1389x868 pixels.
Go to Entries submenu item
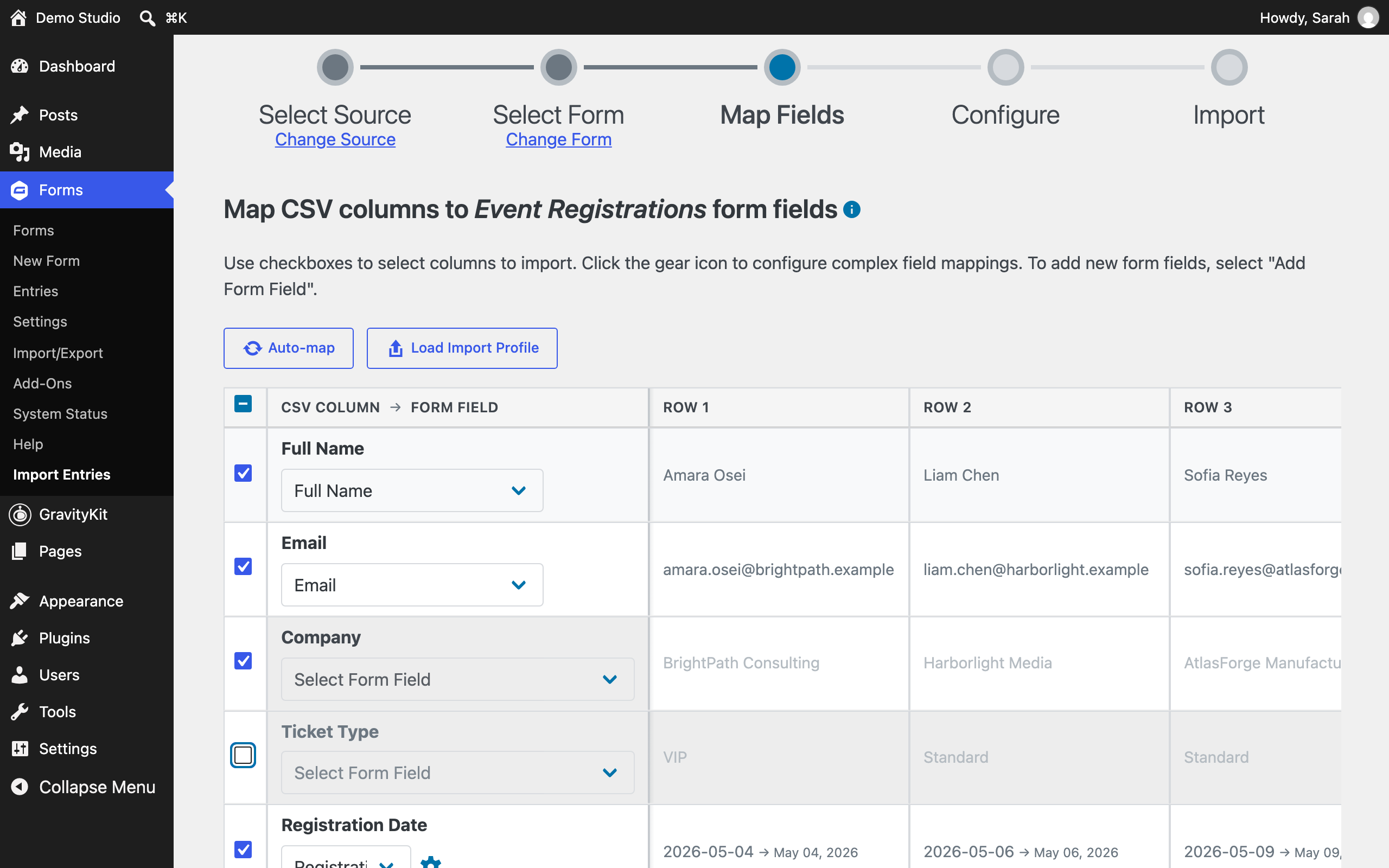click(x=36, y=291)
